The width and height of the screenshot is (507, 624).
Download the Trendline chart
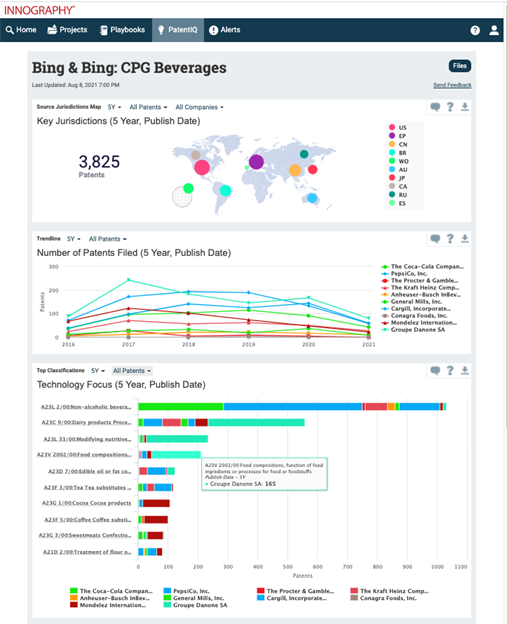(x=464, y=238)
